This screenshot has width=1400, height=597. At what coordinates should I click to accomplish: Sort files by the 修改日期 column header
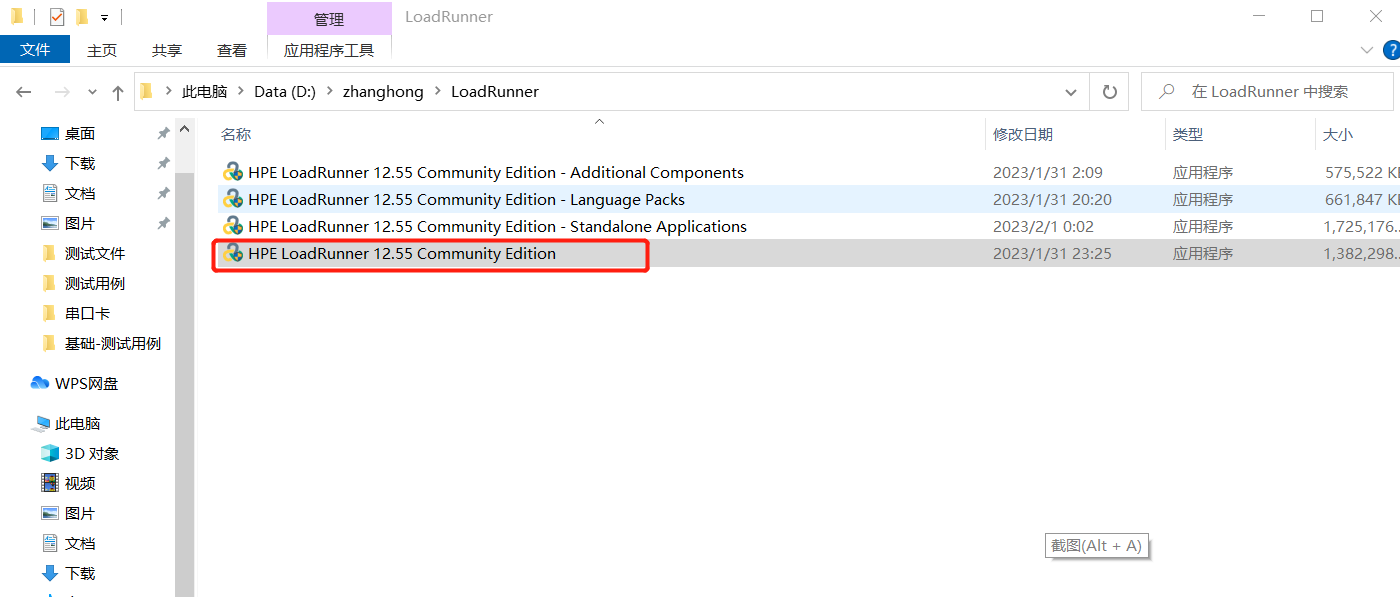click(1022, 134)
